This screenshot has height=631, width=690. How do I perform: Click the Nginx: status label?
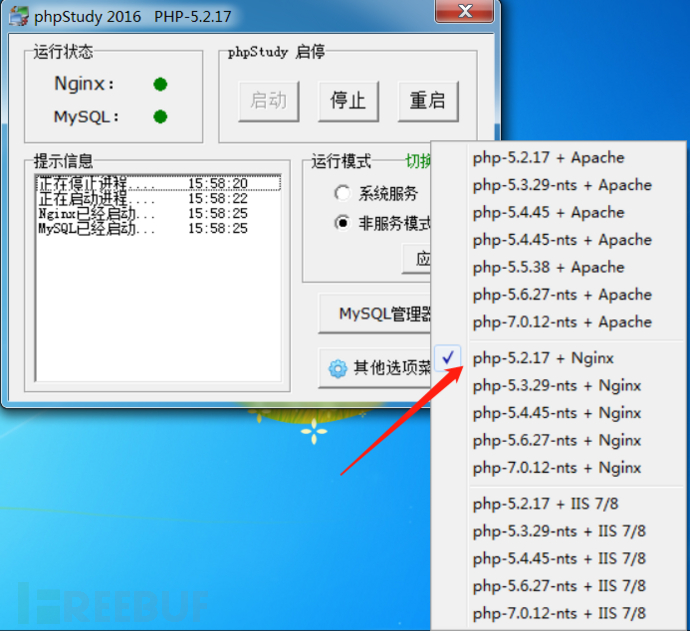pyautogui.click(x=84, y=84)
